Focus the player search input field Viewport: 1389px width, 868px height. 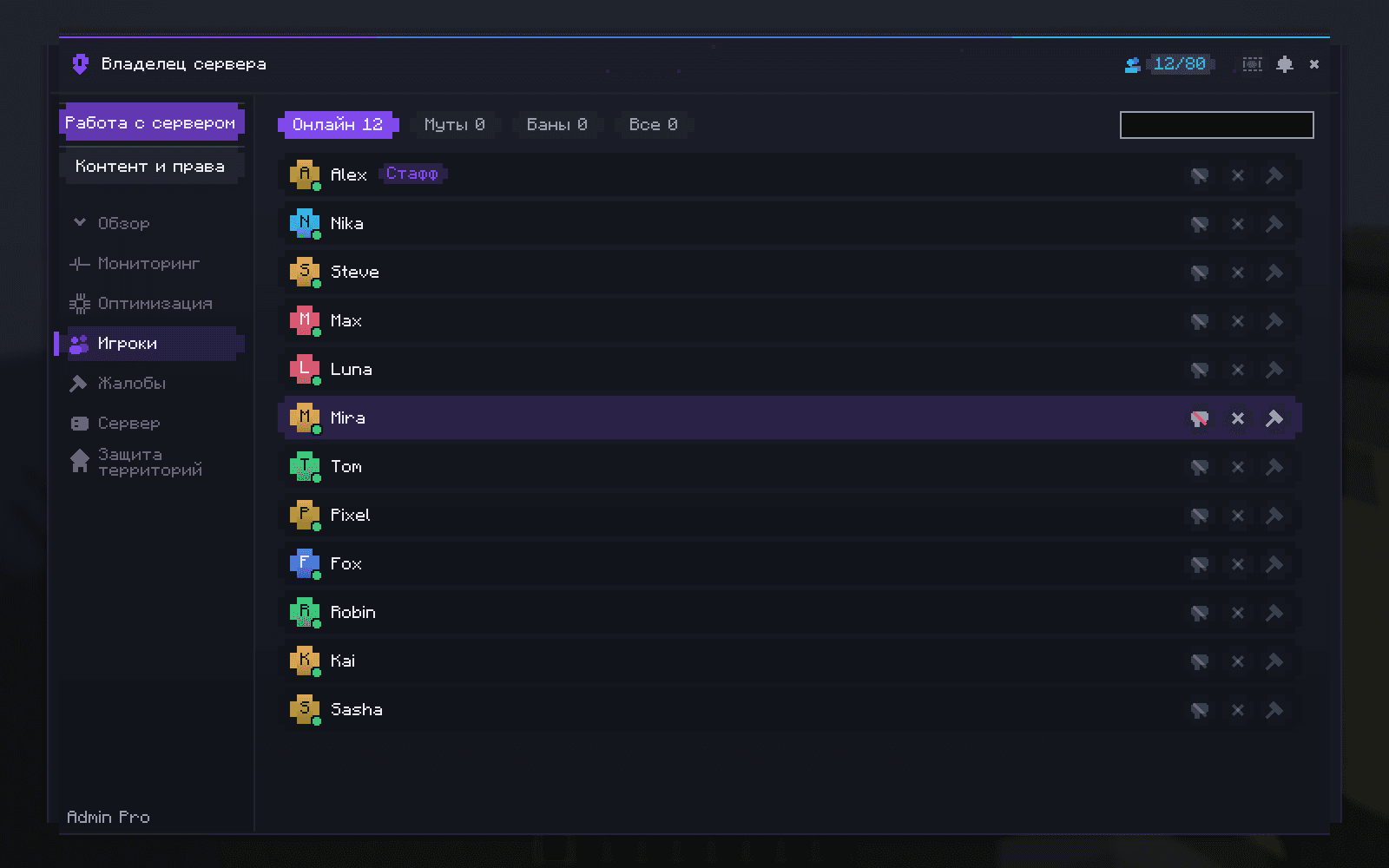1216,125
